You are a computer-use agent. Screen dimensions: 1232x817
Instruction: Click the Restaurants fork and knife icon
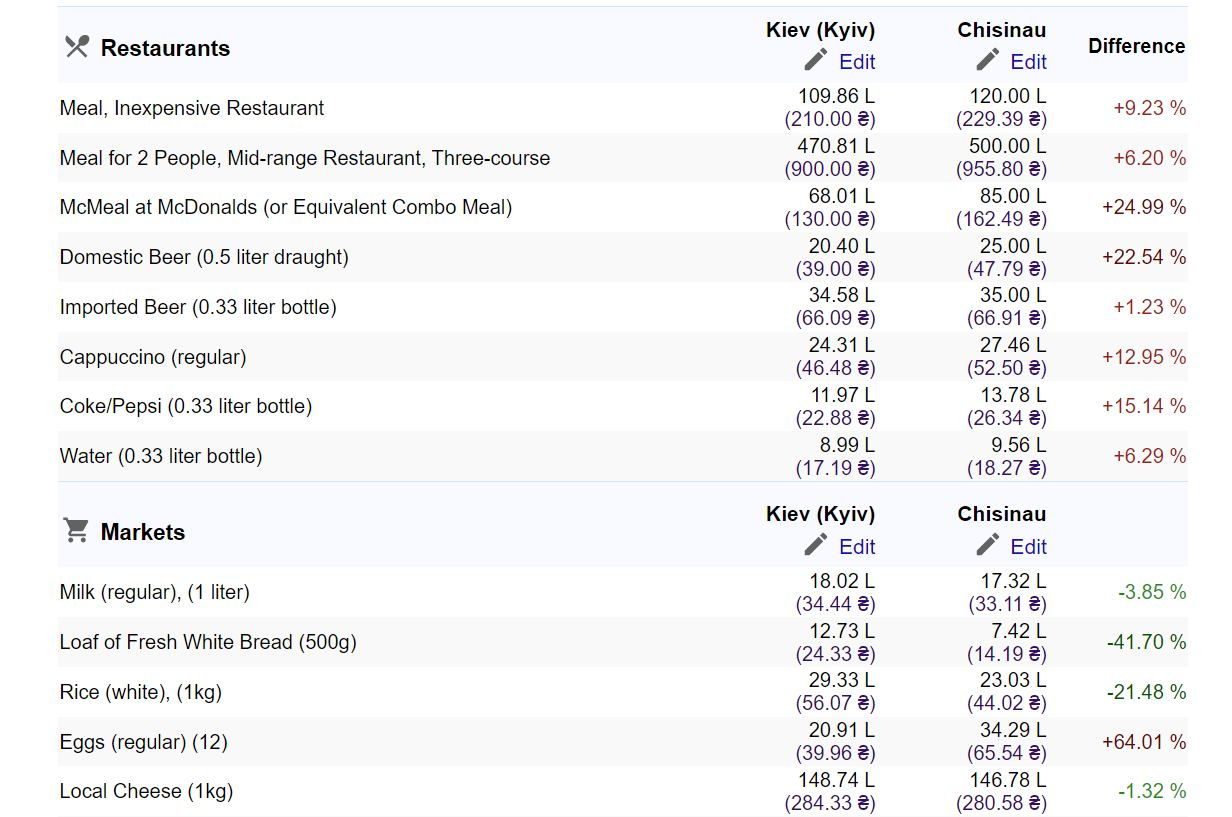coord(77,47)
